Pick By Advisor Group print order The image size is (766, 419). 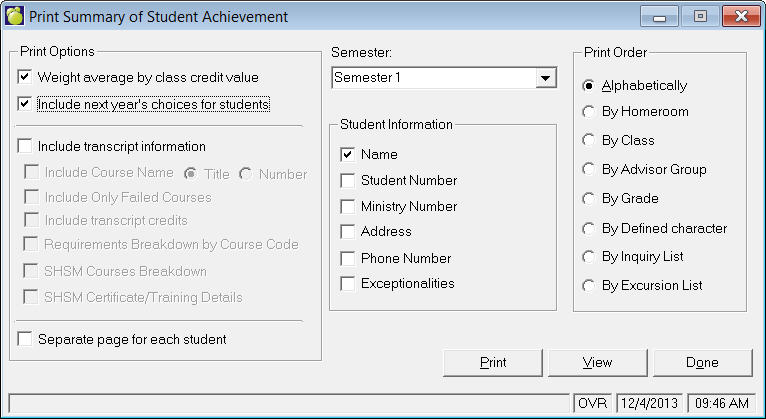(x=590, y=170)
